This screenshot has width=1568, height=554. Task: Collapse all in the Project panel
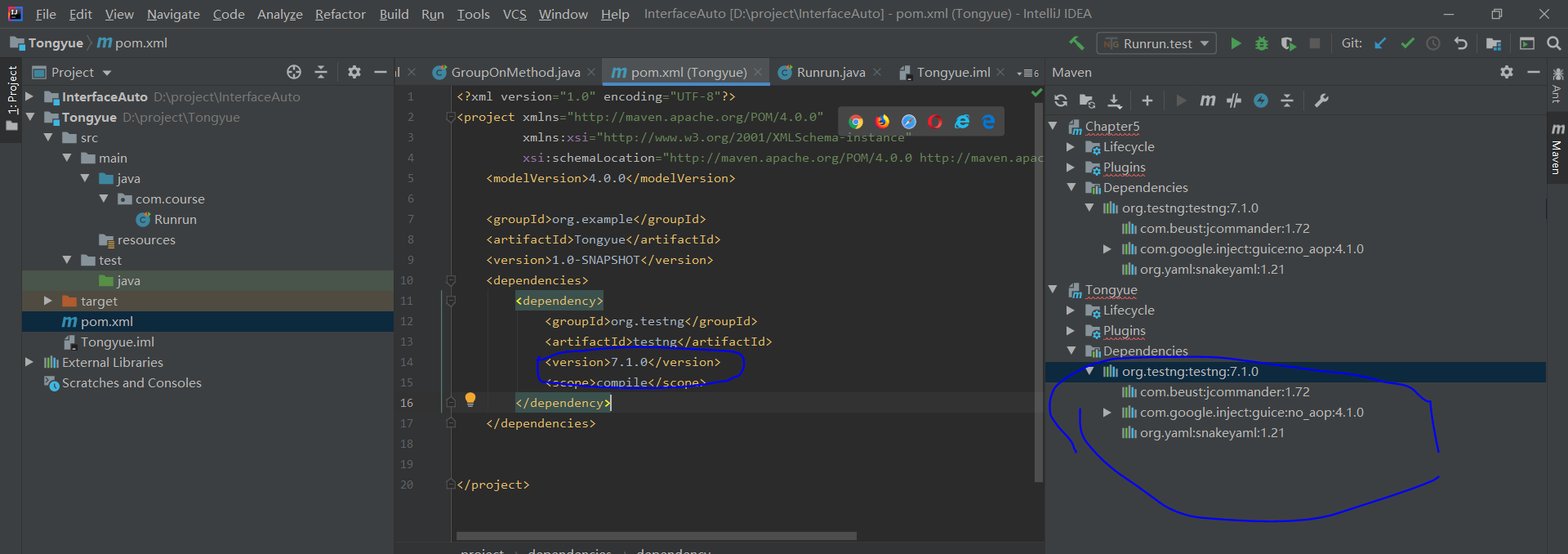point(321,72)
